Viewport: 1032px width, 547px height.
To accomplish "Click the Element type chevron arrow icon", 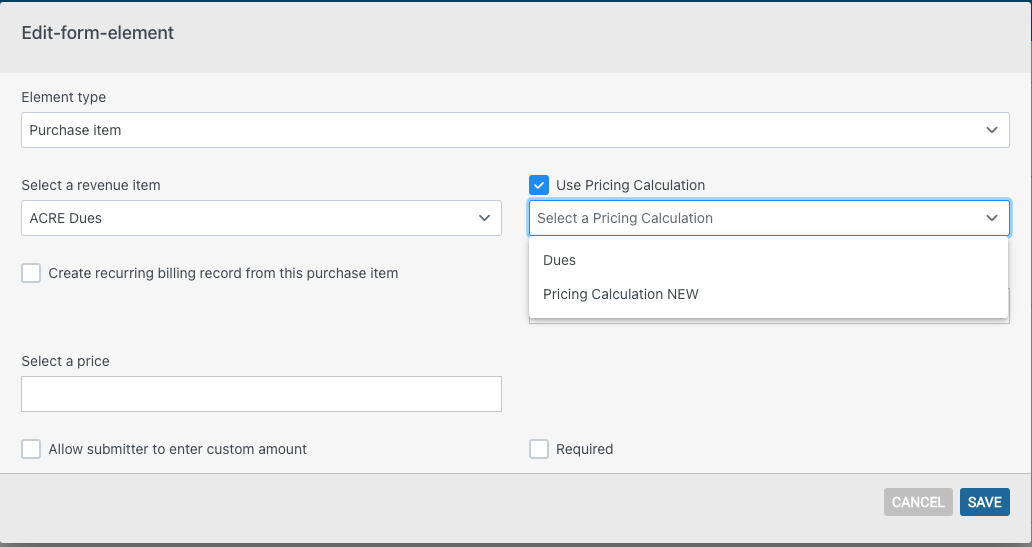I will pos(992,130).
